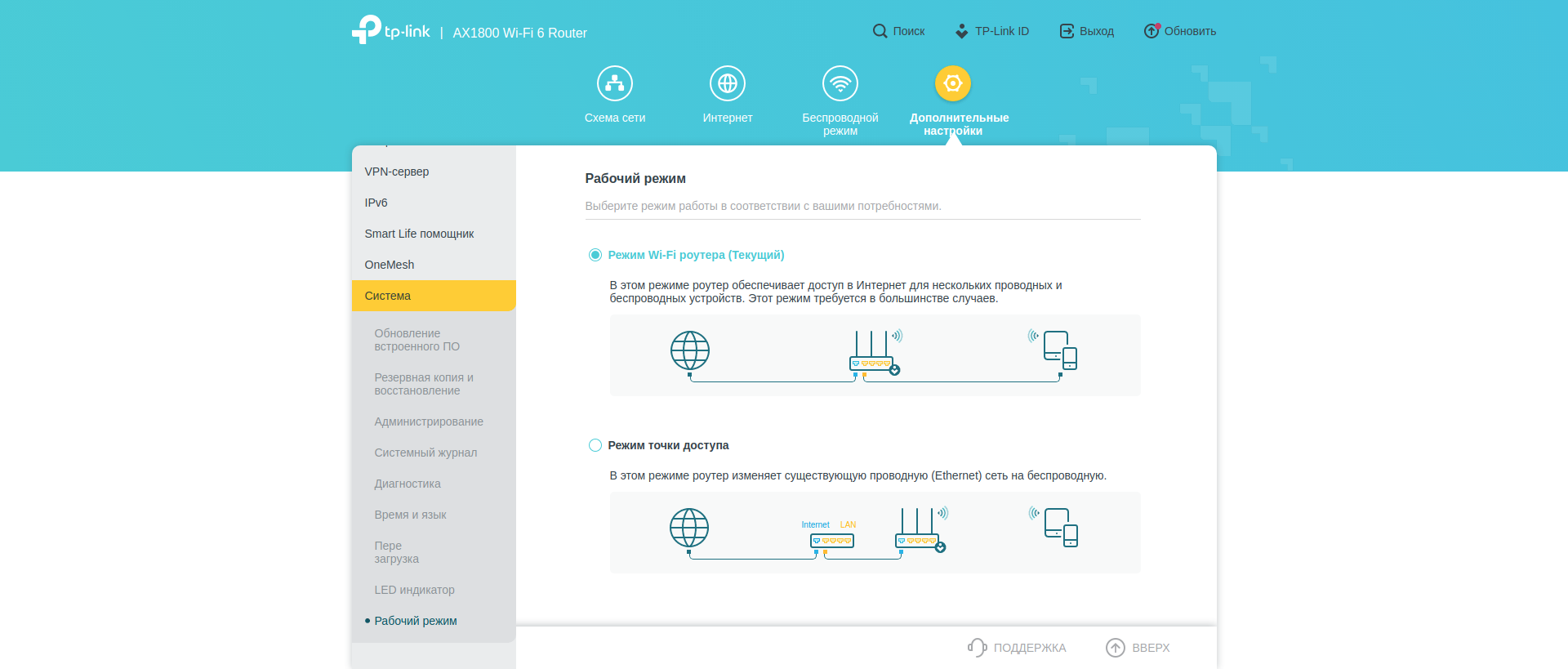Screen dimensions: 1568x669
Task: Click the search (Поиск) magnifier icon
Action: (880, 31)
